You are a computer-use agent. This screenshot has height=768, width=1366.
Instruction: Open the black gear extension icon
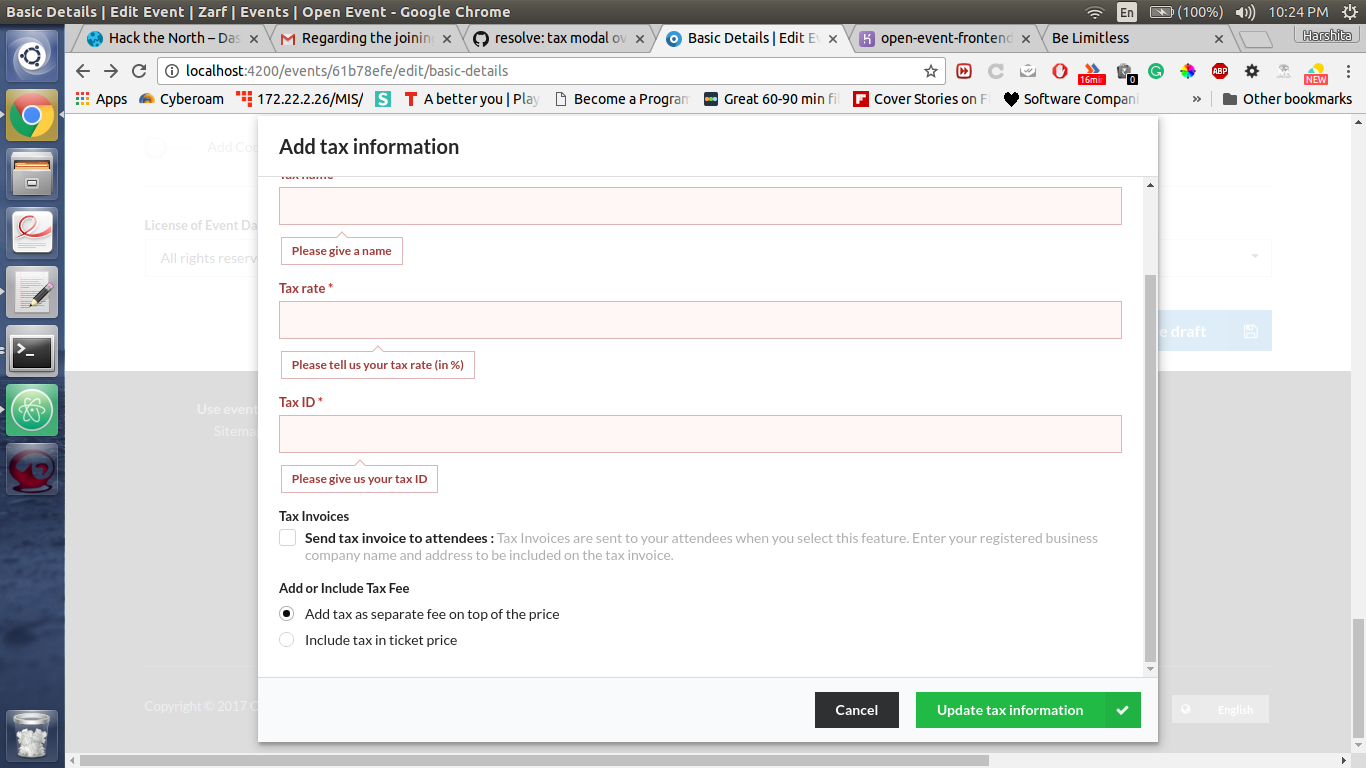tap(1252, 71)
